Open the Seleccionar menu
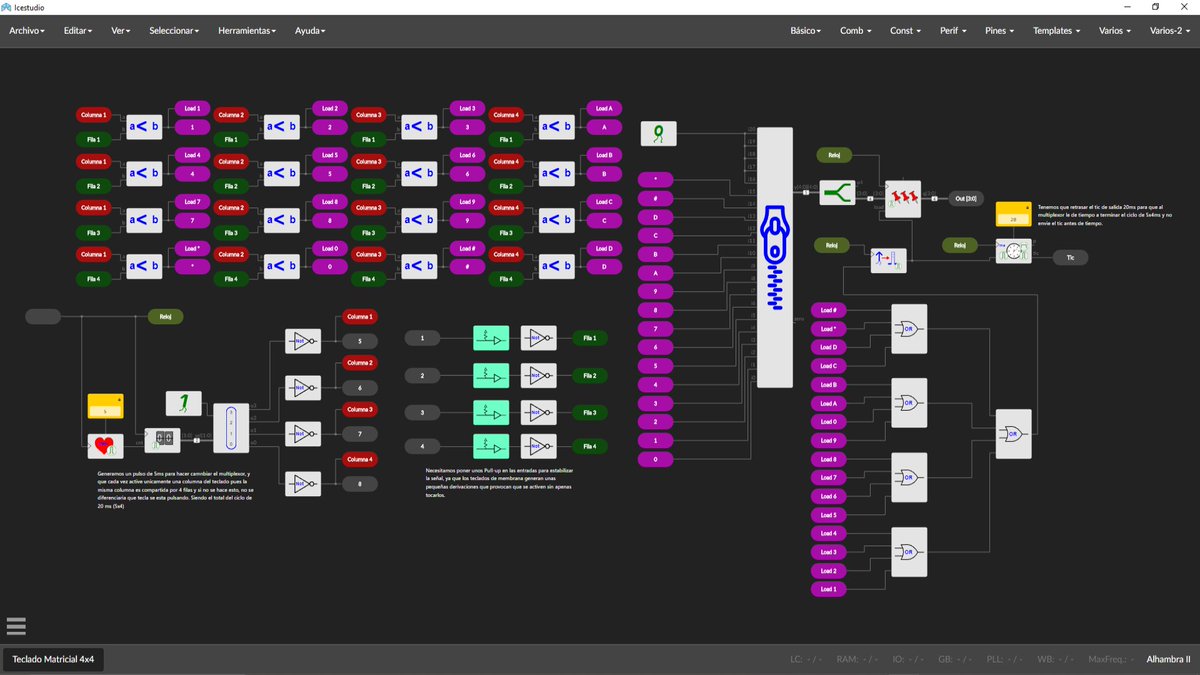This screenshot has height=675, width=1200. (174, 31)
